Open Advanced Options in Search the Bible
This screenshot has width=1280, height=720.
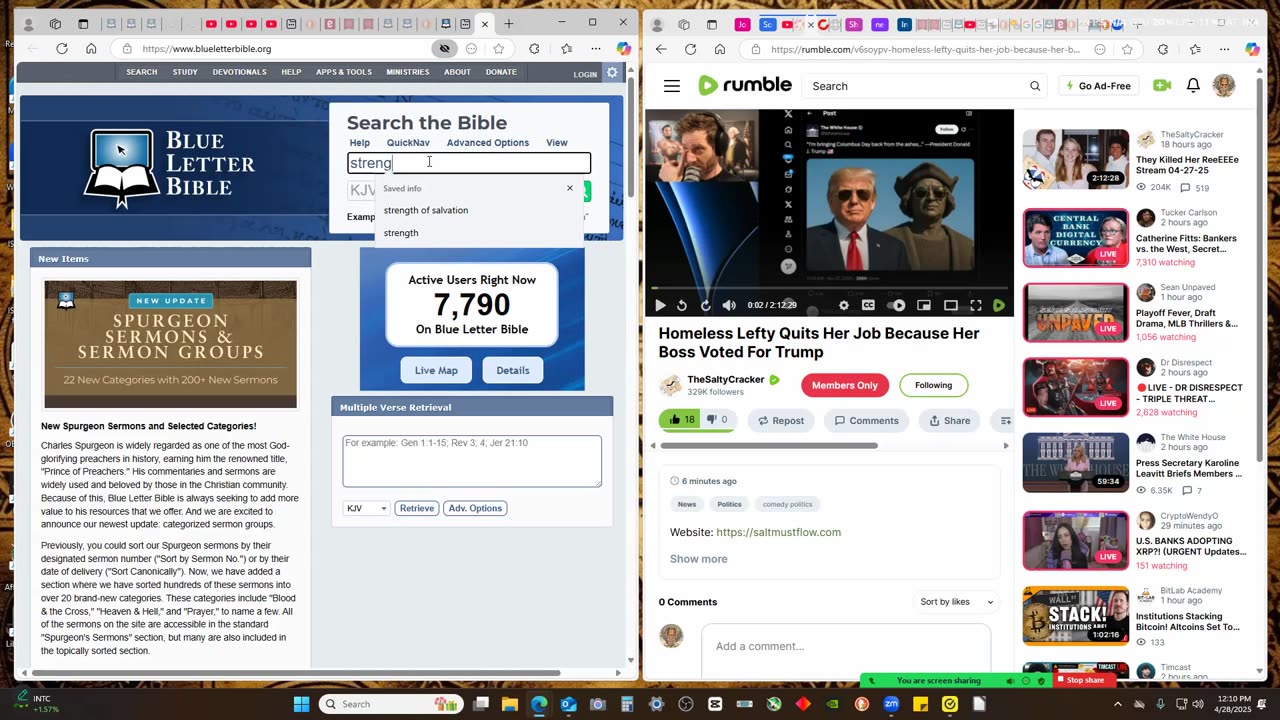click(x=488, y=143)
